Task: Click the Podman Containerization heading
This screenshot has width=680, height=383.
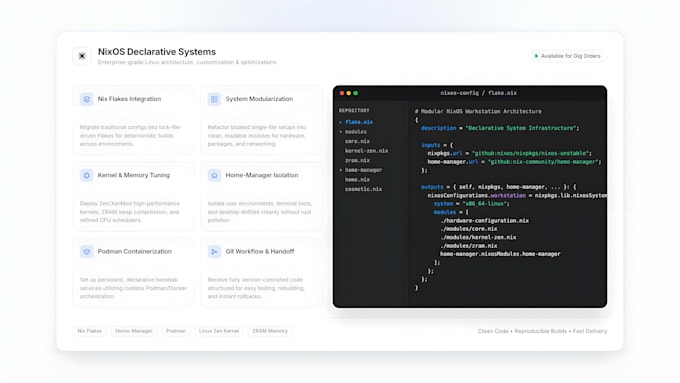Action: (134, 252)
